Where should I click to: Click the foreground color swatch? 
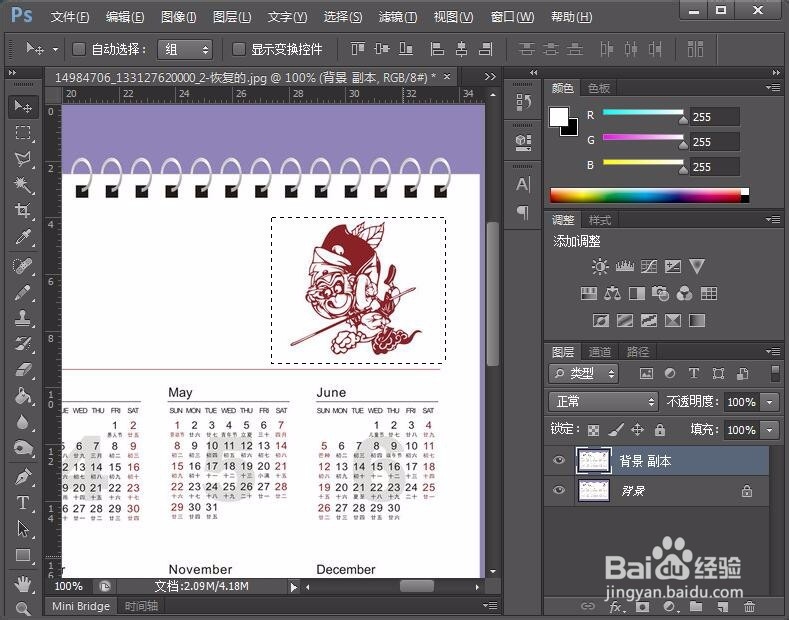pyautogui.click(x=559, y=117)
